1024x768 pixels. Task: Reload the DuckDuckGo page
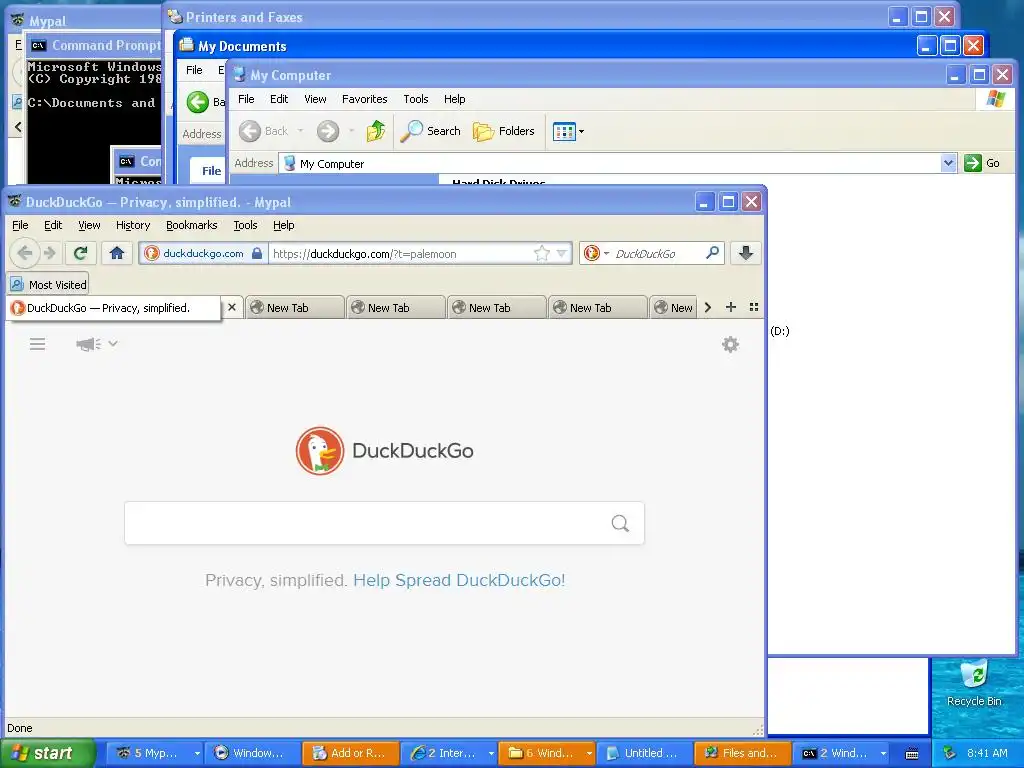pos(80,253)
